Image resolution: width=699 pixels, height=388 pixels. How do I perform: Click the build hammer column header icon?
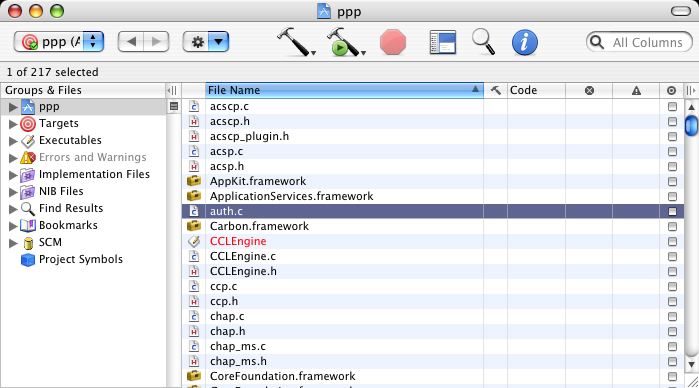click(495, 90)
